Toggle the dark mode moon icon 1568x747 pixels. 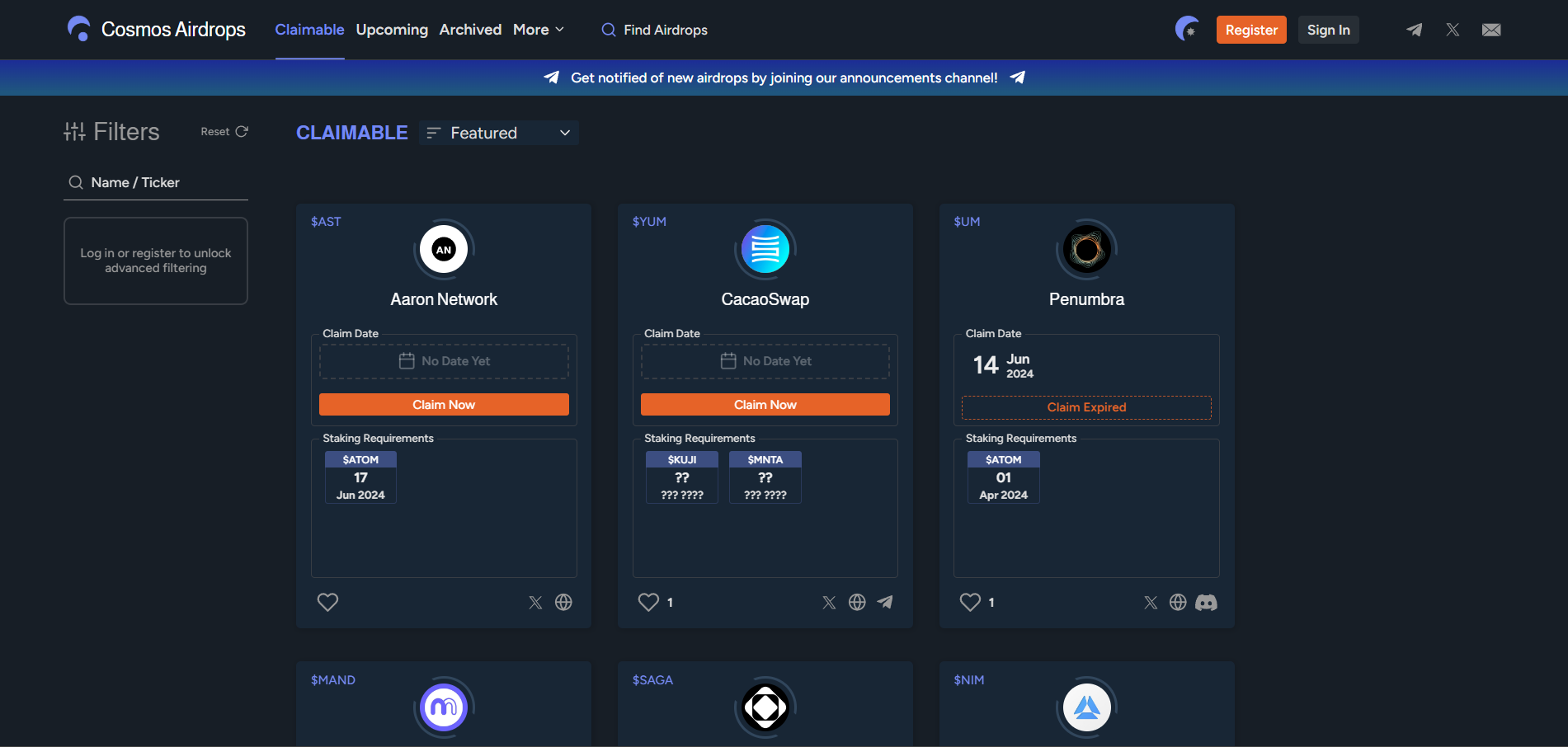tap(1187, 30)
